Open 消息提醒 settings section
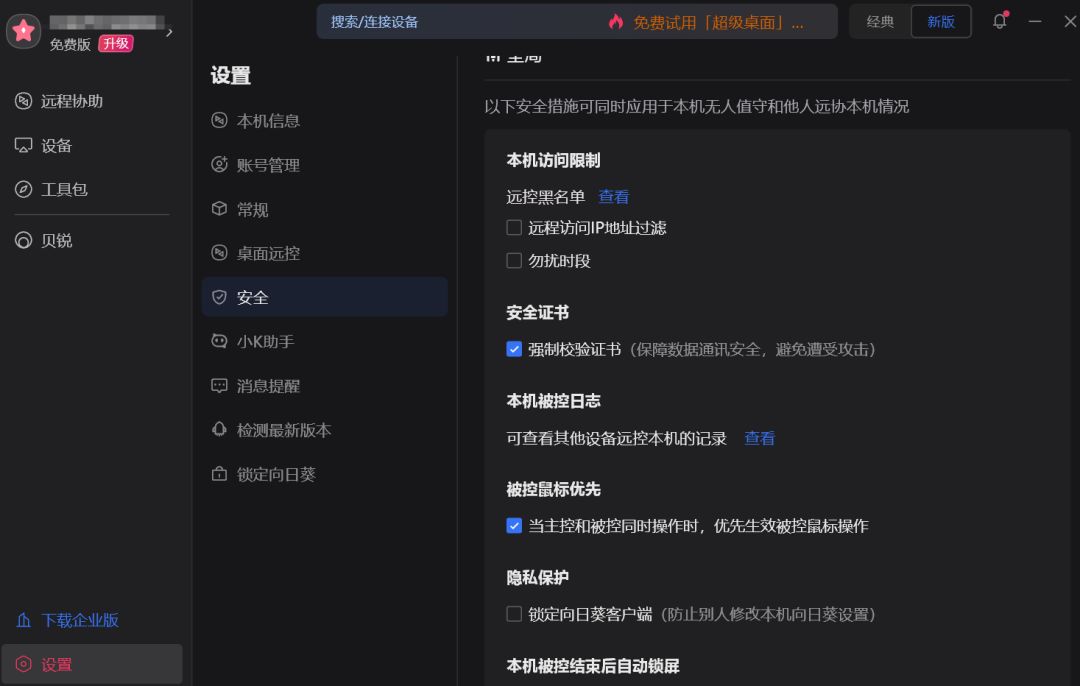 [x=325, y=385]
